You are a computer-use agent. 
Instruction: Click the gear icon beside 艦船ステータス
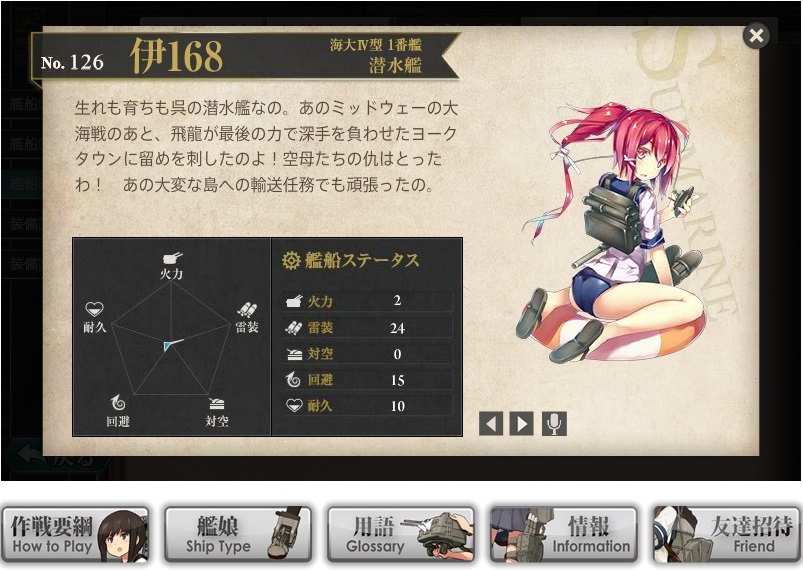tap(291, 260)
